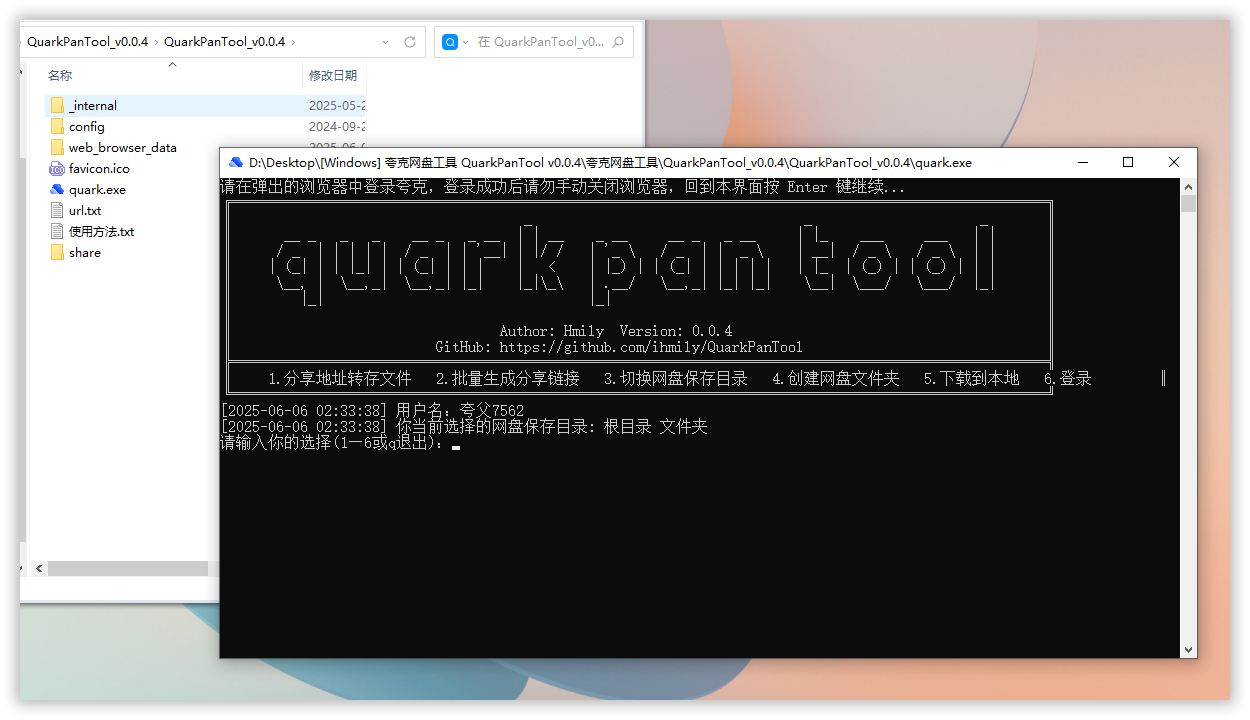Viewport: 1250px width, 720px height.
Task: Click the 网盘保存目录 log line
Action: 464,426
